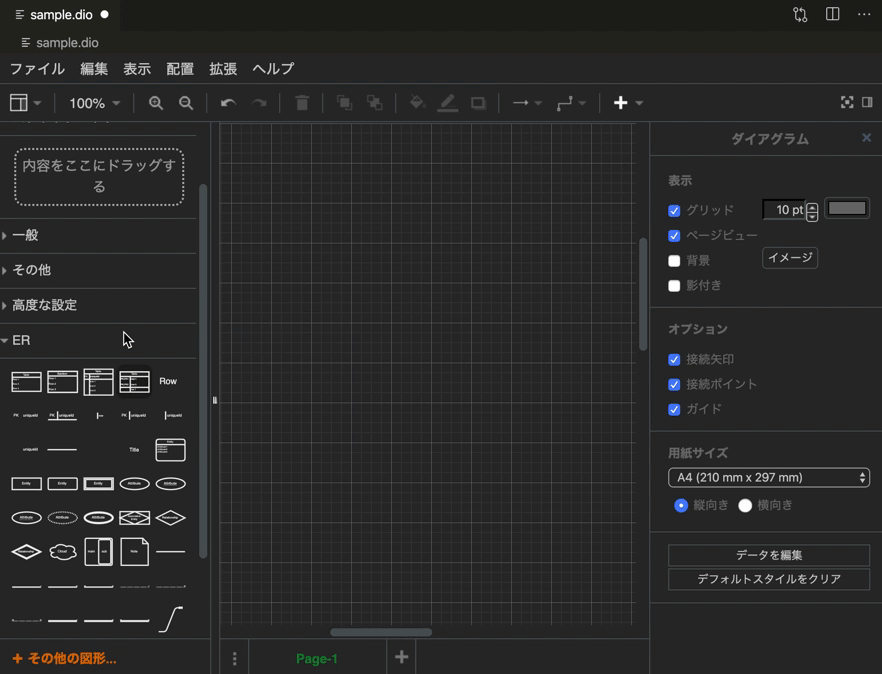Select the Line Color pencil icon
This screenshot has width=882, height=674.
pos(448,102)
